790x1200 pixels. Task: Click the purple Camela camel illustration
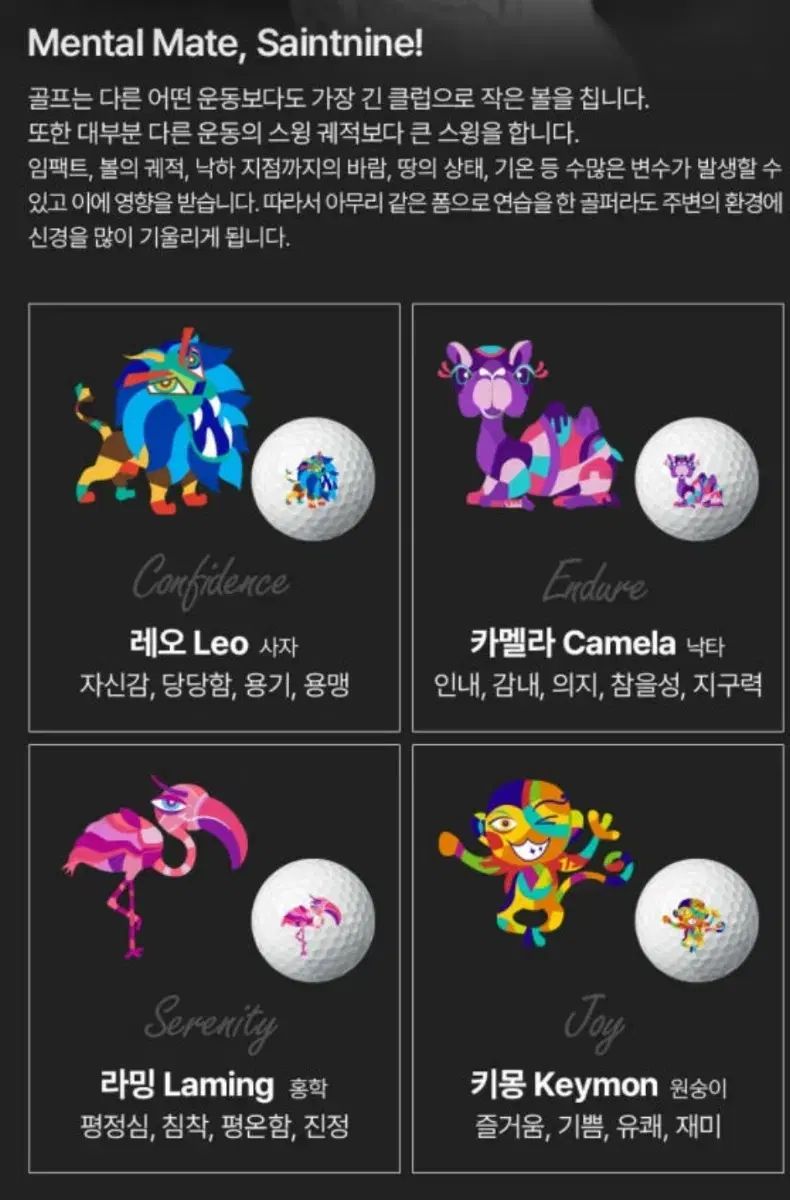click(530, 424)
